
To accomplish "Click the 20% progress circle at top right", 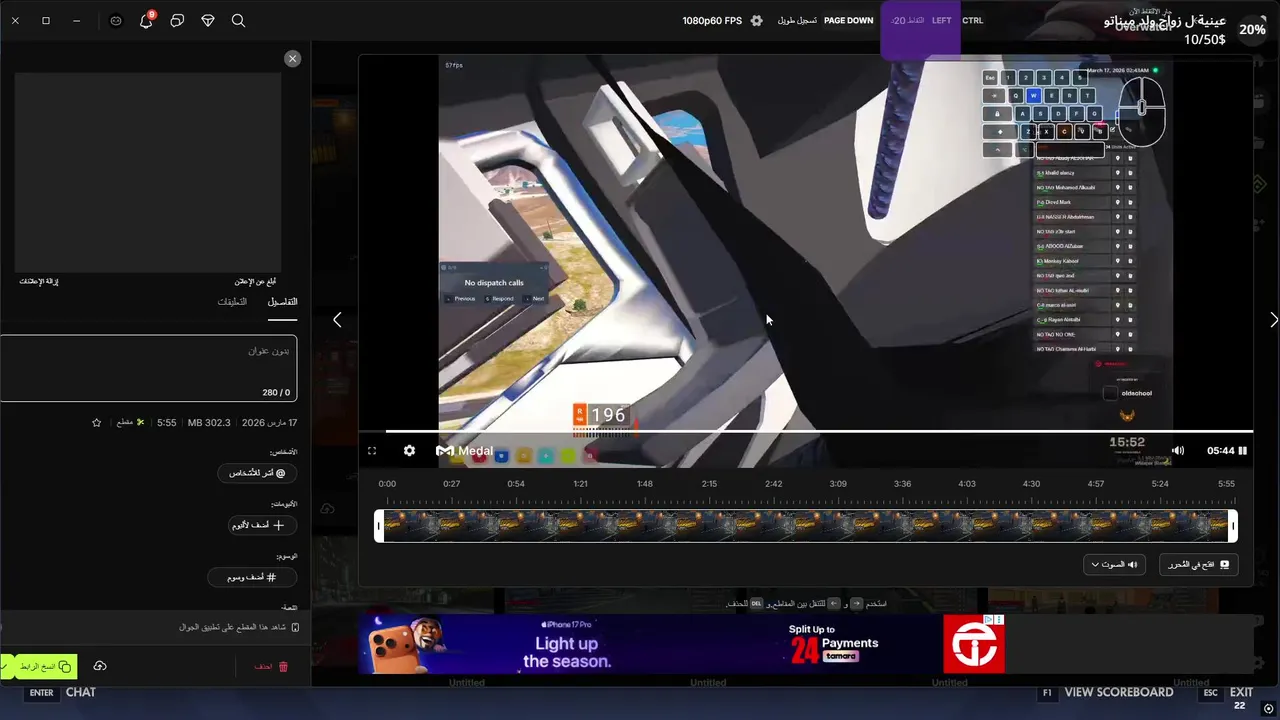I will [x=1253, y=30].
